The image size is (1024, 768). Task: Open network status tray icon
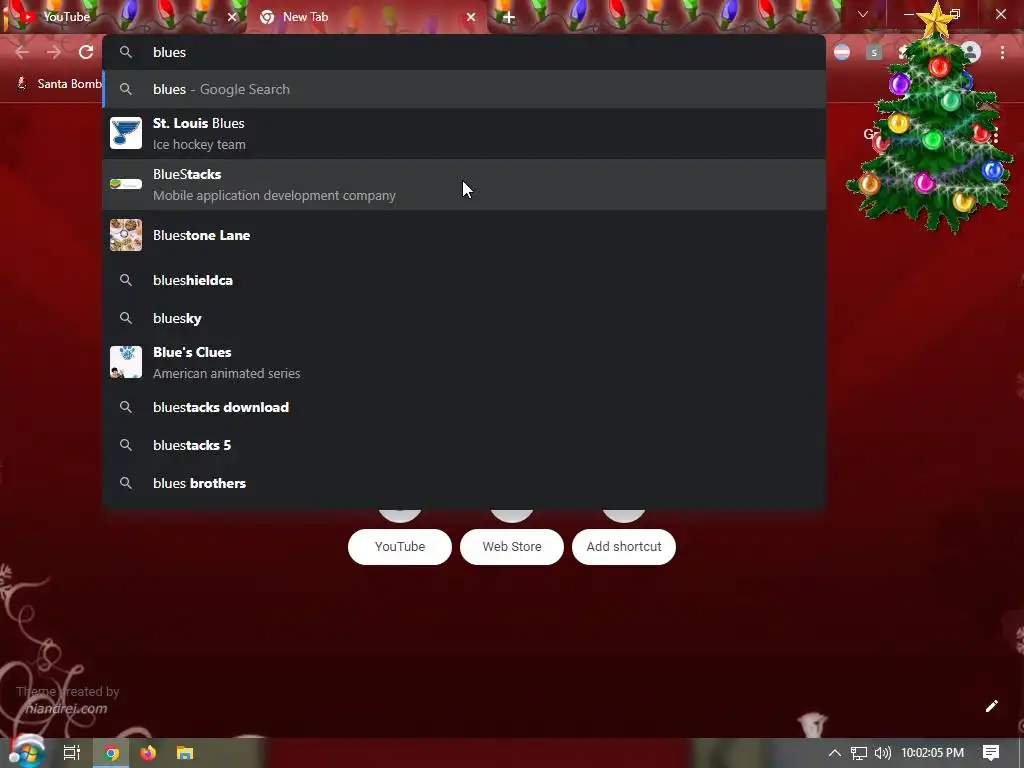pyautogui.click(x=859, y=753)
